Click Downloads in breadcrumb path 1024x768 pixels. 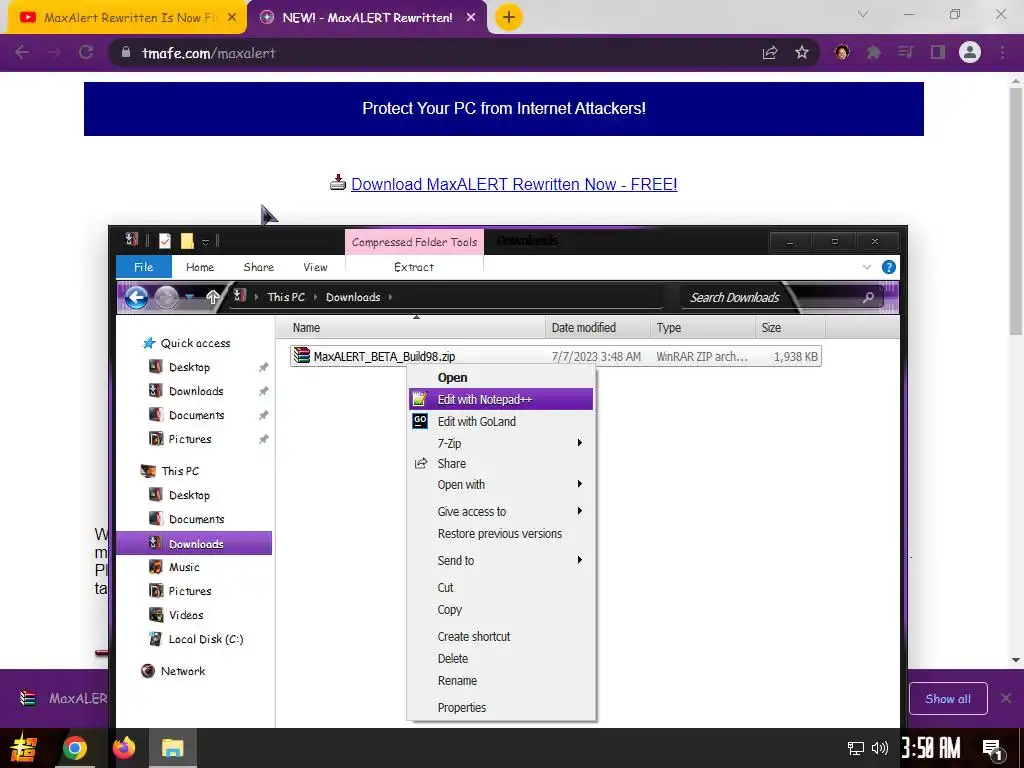pyautogui.click(x=353, y=297)
